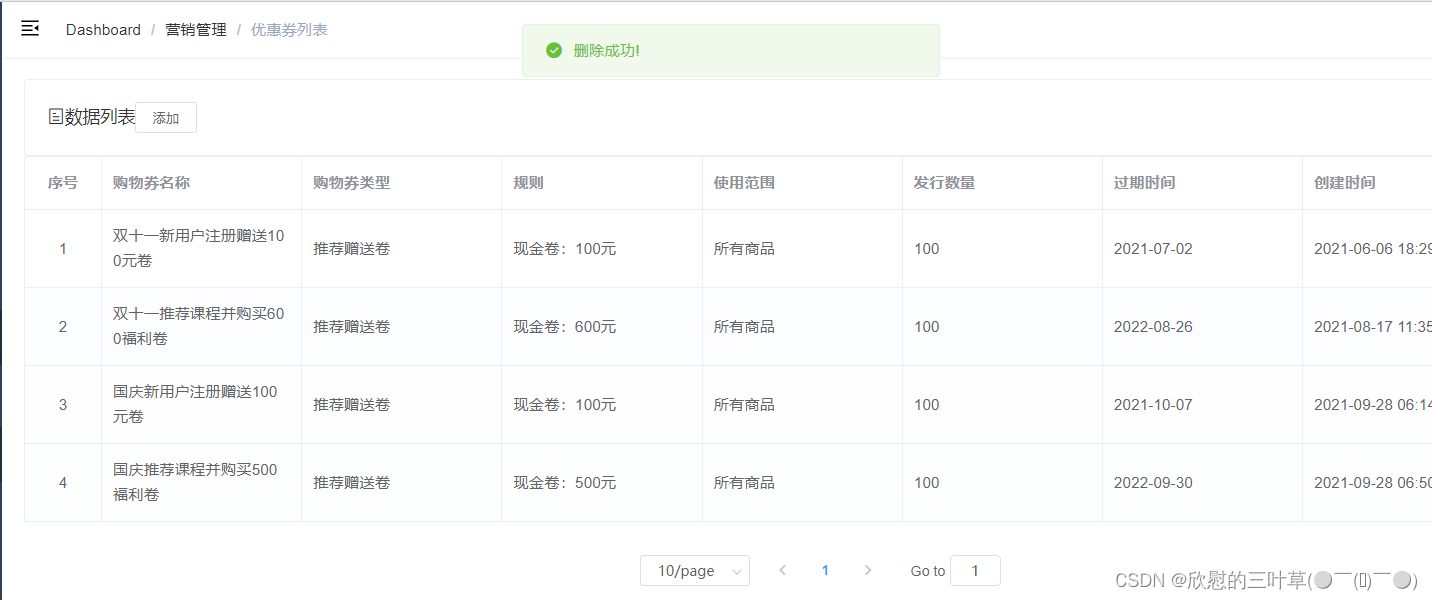The height and width of the screenshot is (600, 1432).
Task: Select the 优惠券列表 breadcrumb entry
Action: pyautogui.click(x=289, y=29)
